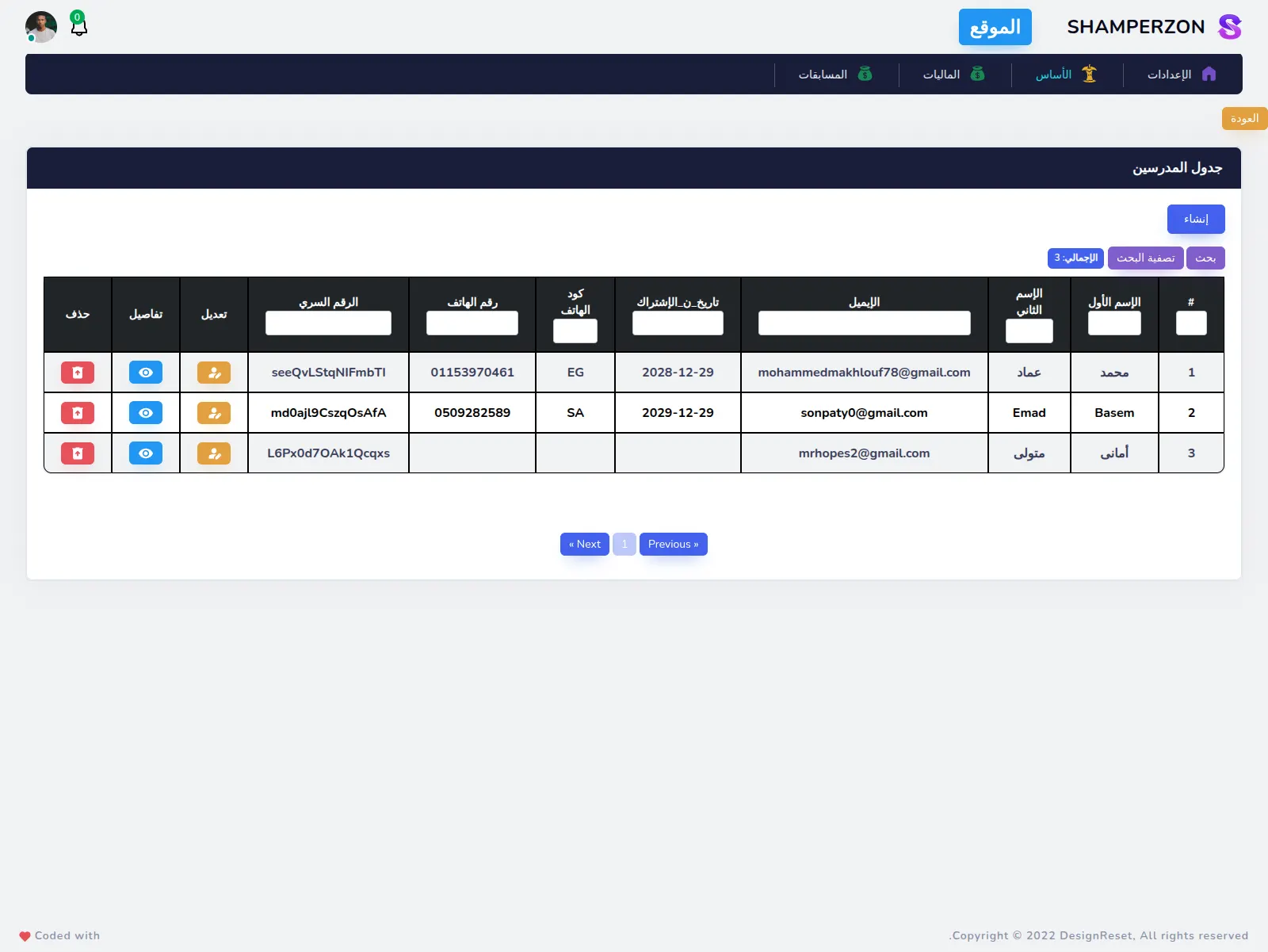Edit teacher Basem Emad's record
The width and height of the screenshot is (1268, 952).
(x=214, y=413)
